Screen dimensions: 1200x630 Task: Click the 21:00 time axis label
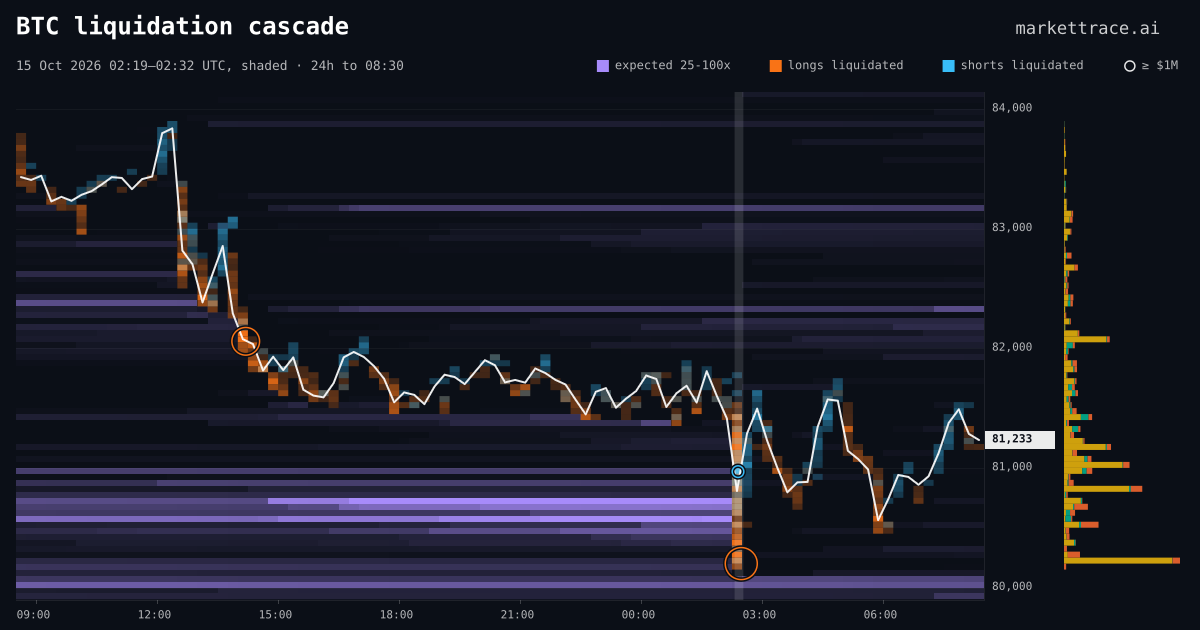(x=517, y=615)
